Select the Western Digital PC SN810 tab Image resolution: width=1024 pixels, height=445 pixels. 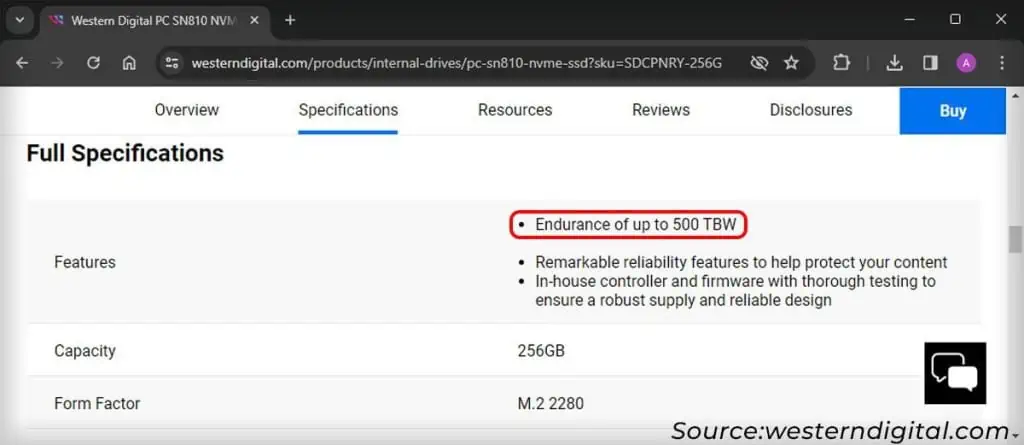pos(154,21)
